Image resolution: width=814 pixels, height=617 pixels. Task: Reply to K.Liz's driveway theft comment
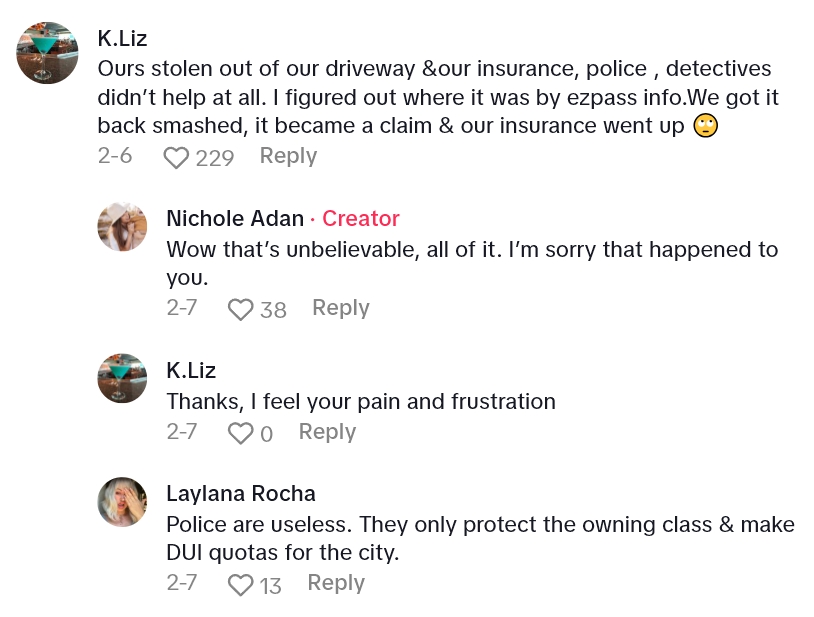(288, 156)
